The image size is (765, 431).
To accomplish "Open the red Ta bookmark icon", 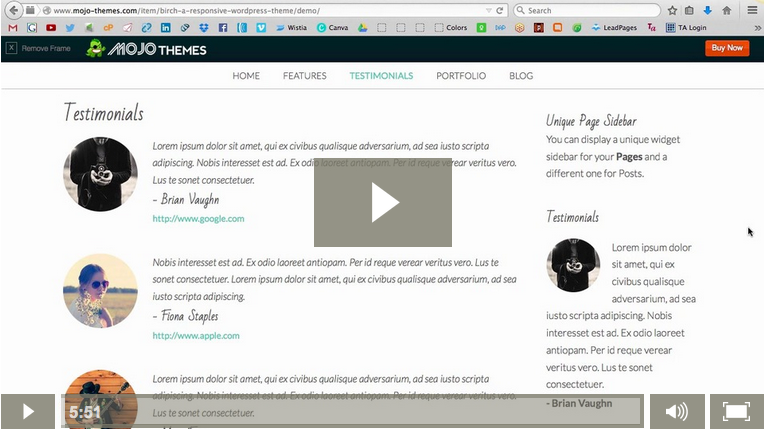I will click(x=651, y=28).
